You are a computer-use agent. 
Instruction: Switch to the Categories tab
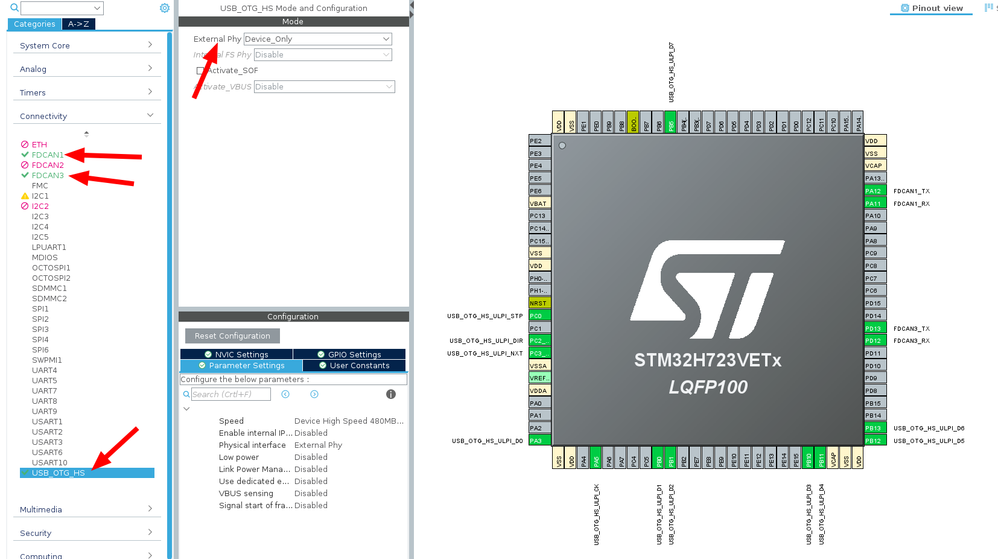[x=34, y=24]
